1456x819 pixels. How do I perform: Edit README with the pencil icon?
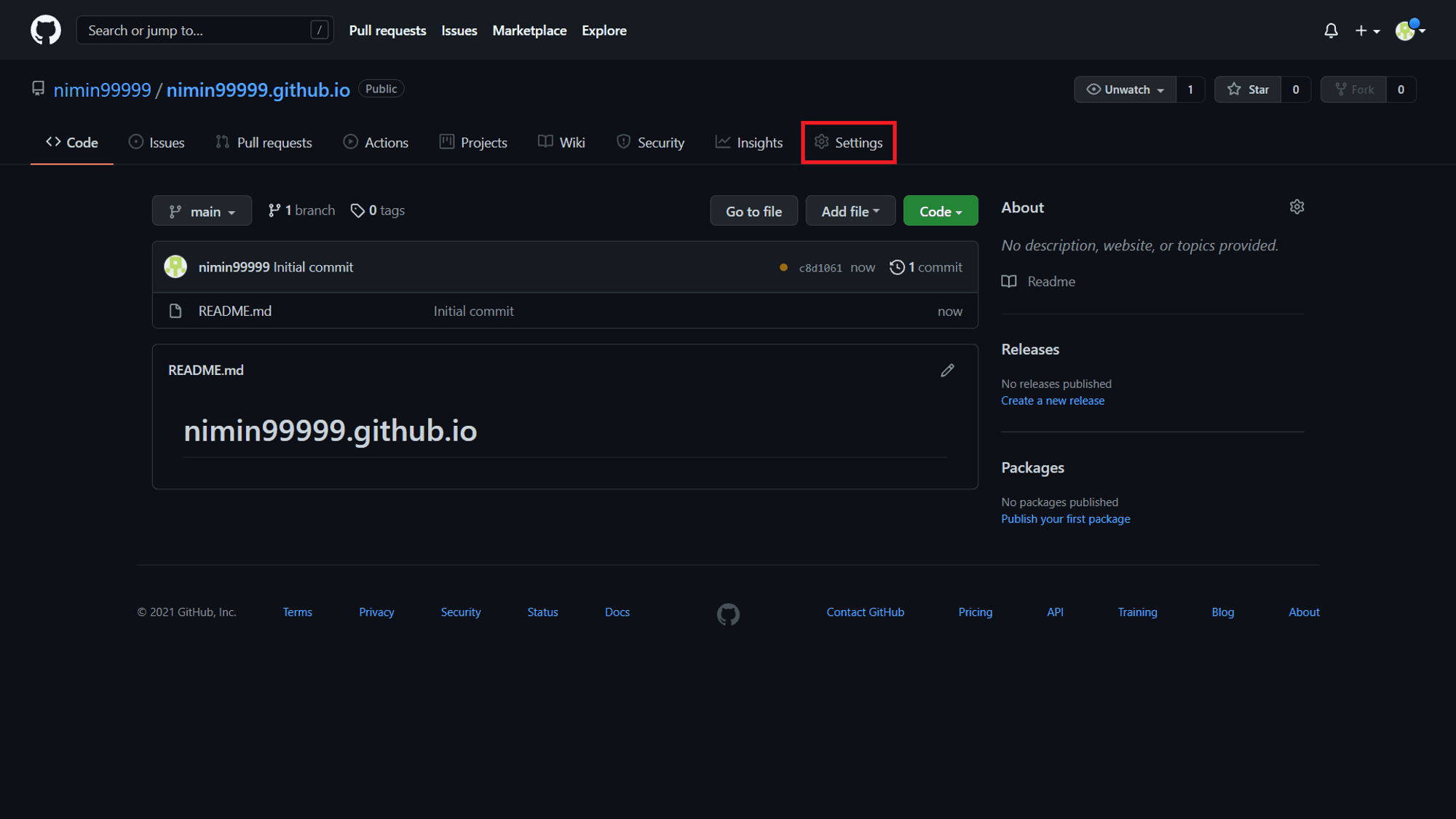[x=947, y=371]
